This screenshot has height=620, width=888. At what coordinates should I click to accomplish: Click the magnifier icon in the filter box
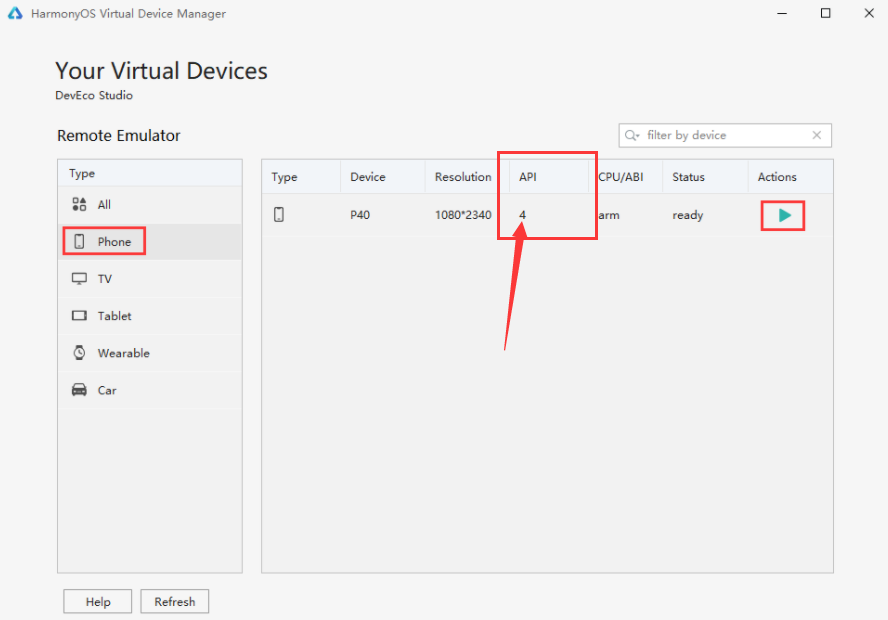point(631,135)
